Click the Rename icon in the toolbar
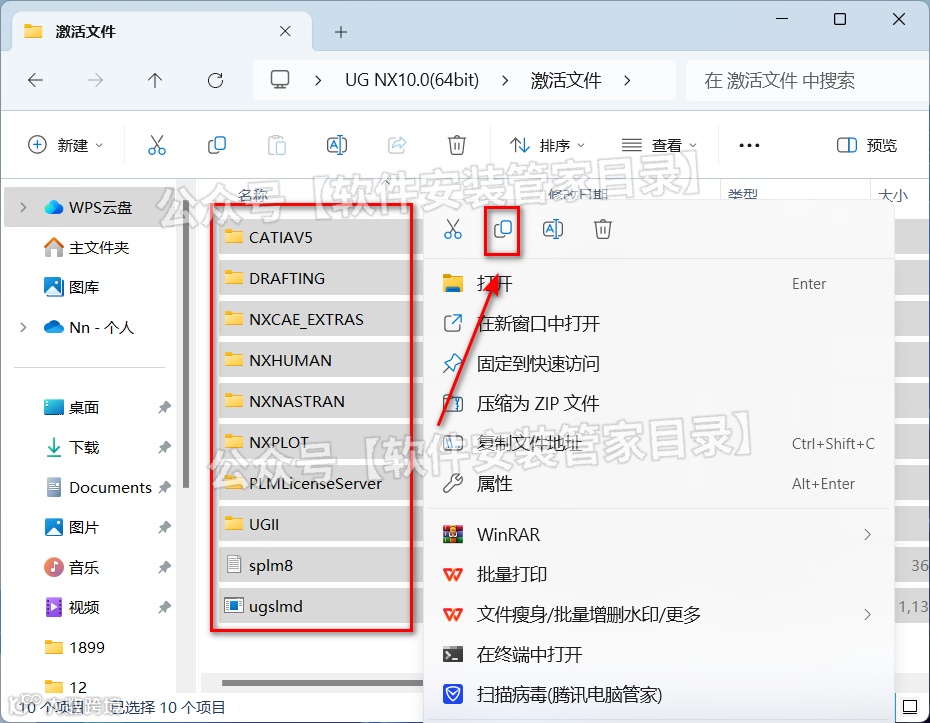 coord(337,145)
